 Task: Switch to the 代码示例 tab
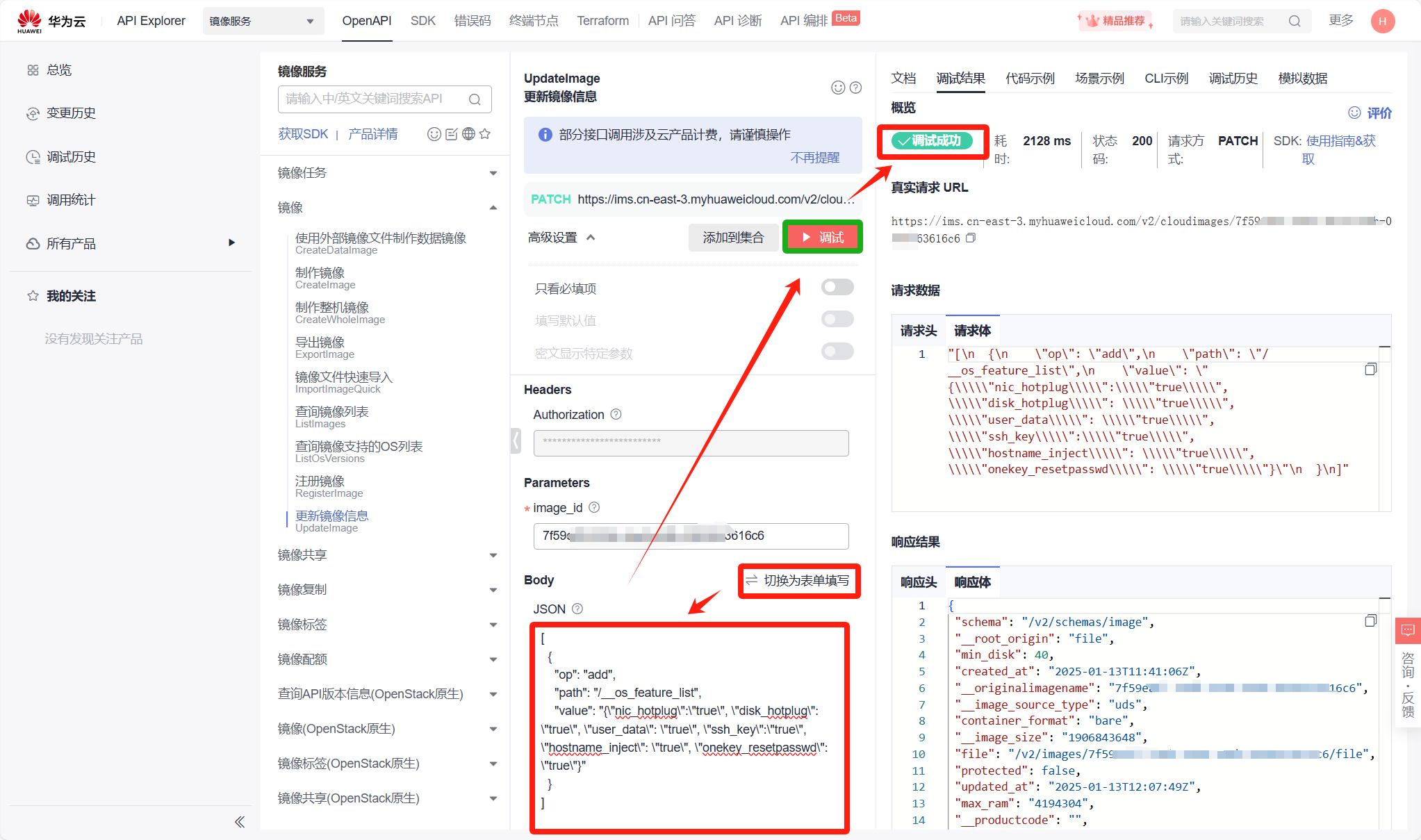(x=1030, y=79)
